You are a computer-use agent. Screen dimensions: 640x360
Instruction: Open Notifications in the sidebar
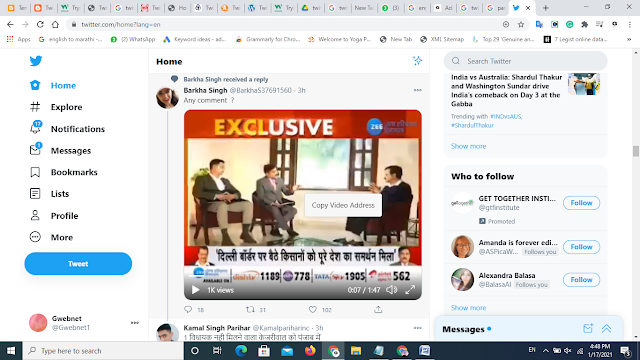67,129
